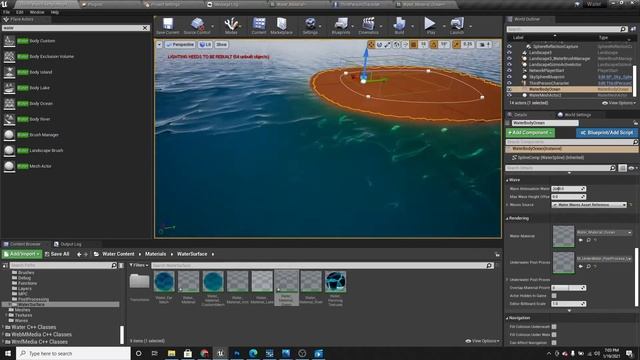The width and height of the screenshot is (640, 360).
Task: Open the Waves Source dropdown
Action: [589, 205]
